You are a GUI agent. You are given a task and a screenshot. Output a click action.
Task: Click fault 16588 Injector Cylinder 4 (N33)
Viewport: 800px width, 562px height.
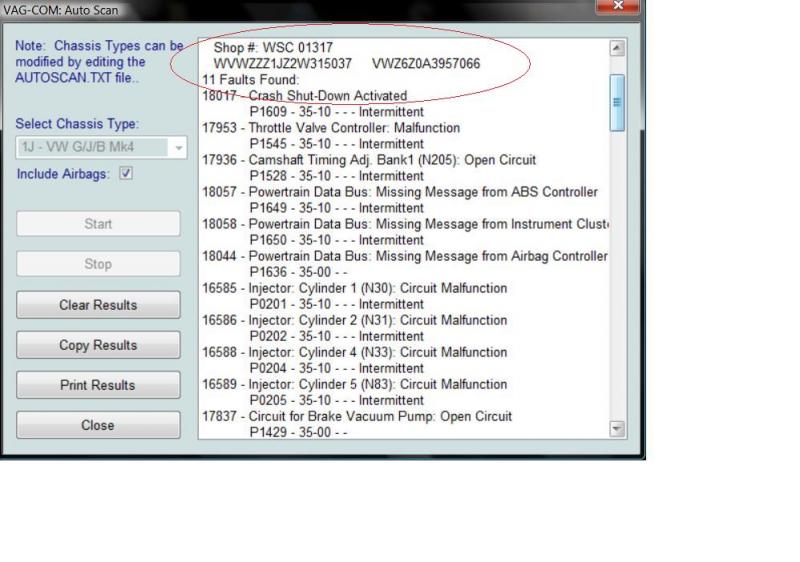(355, 352)
